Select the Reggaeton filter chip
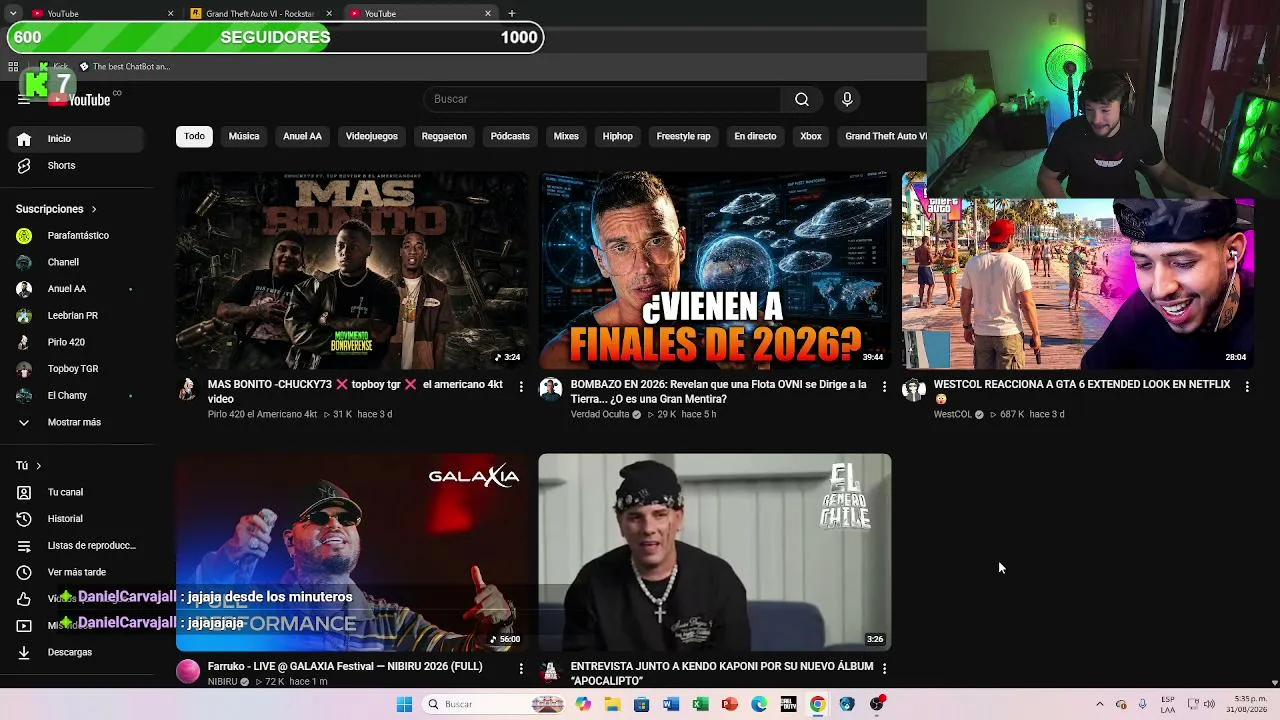 (x=444, y=136)
